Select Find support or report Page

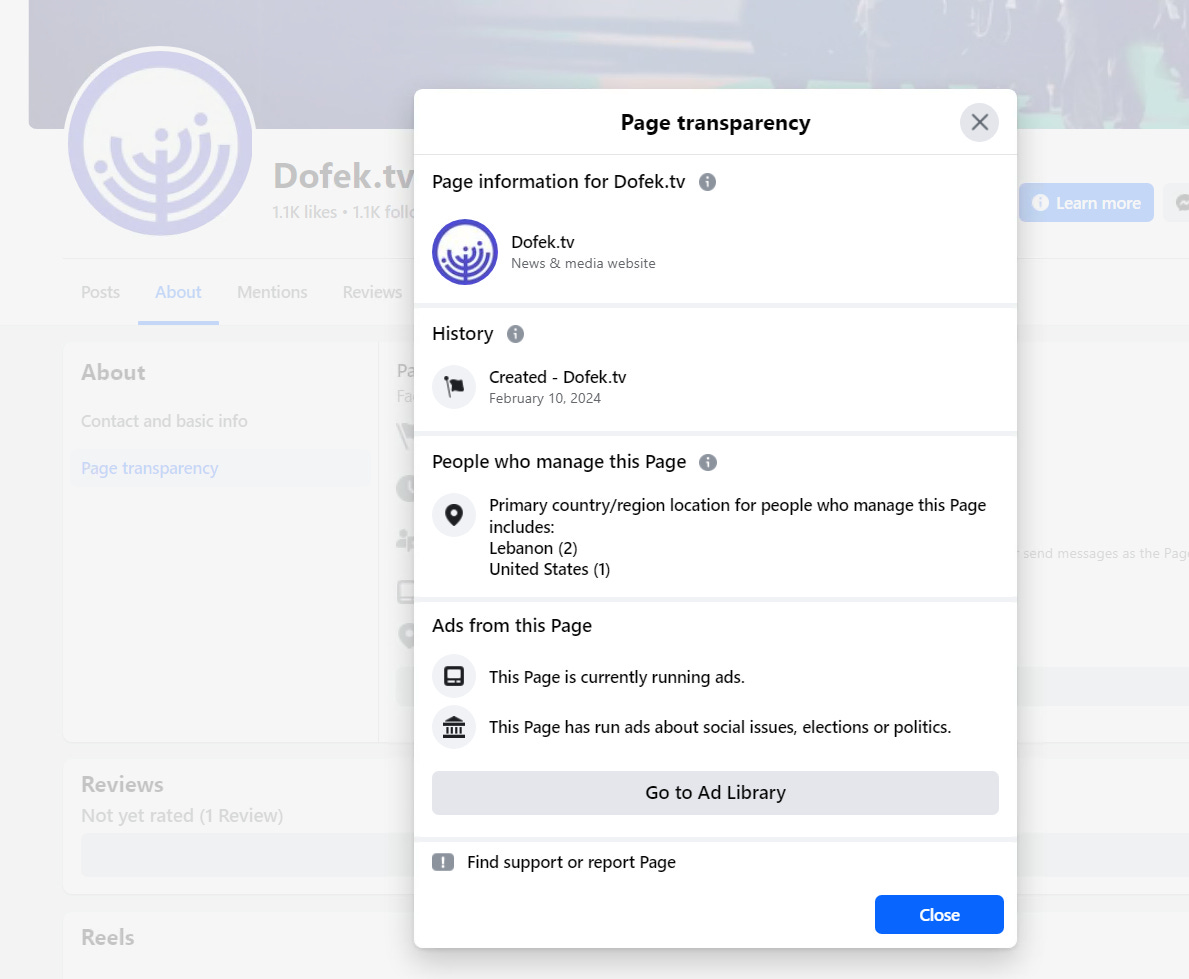(571, 862)
